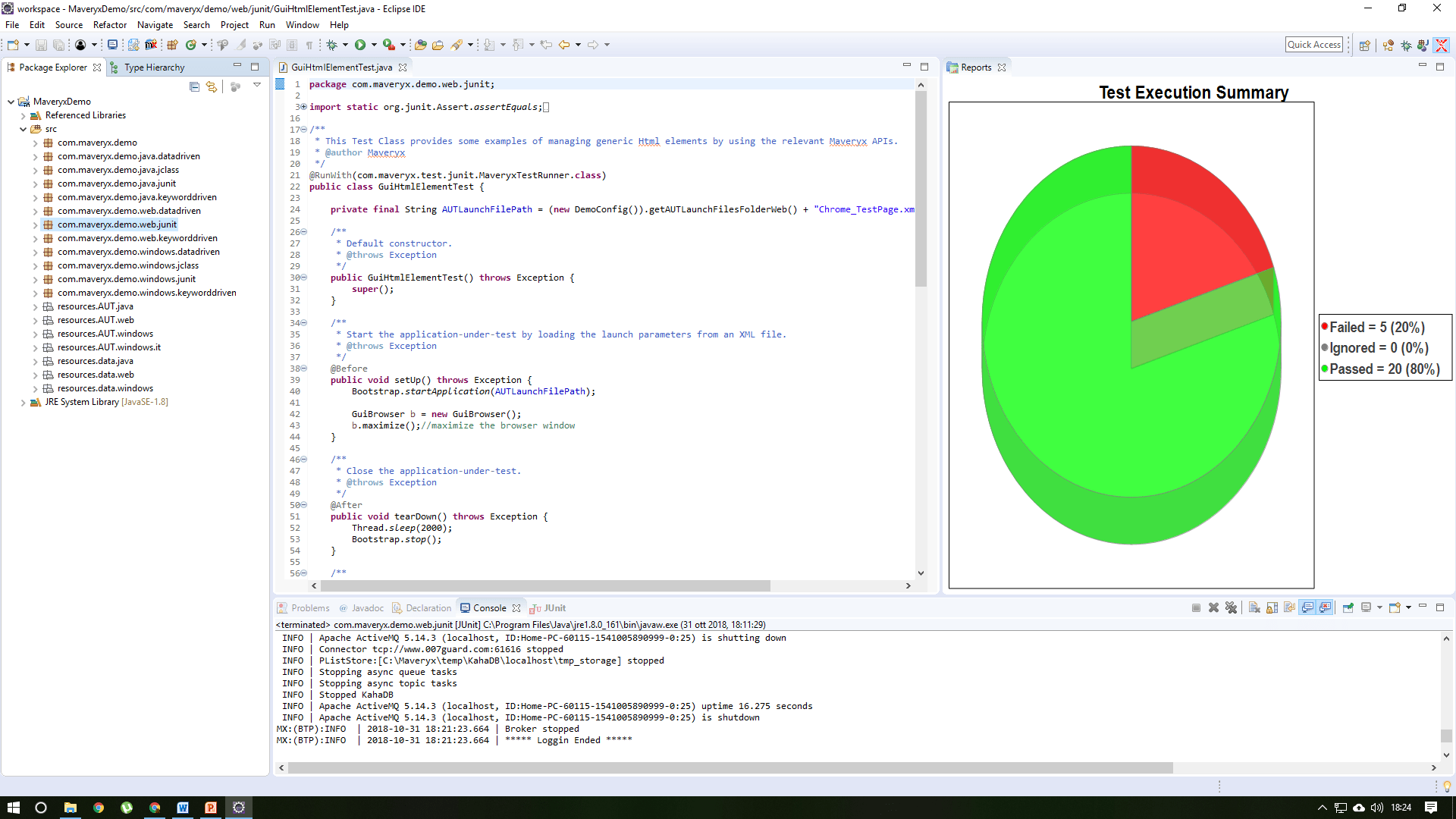Click the editor vertical scrollbar thumb
This screenshot has width=1456, height=819.
pos(921,190)
